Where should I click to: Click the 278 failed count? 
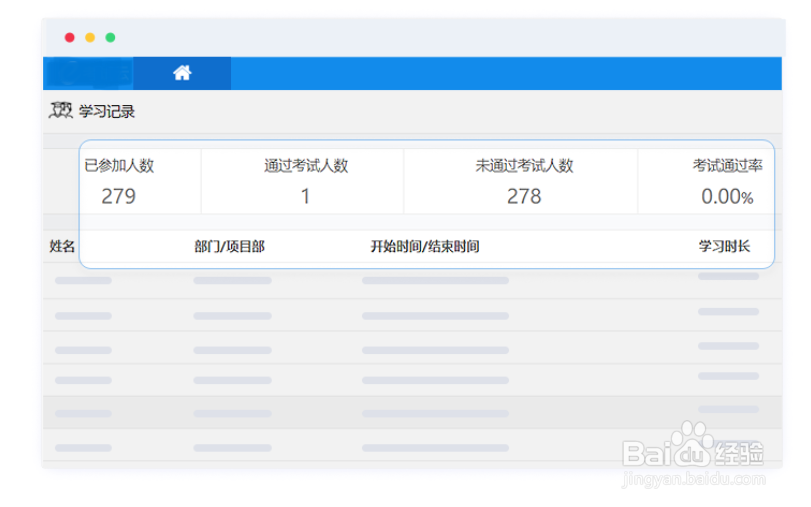[x=524, y=197]
